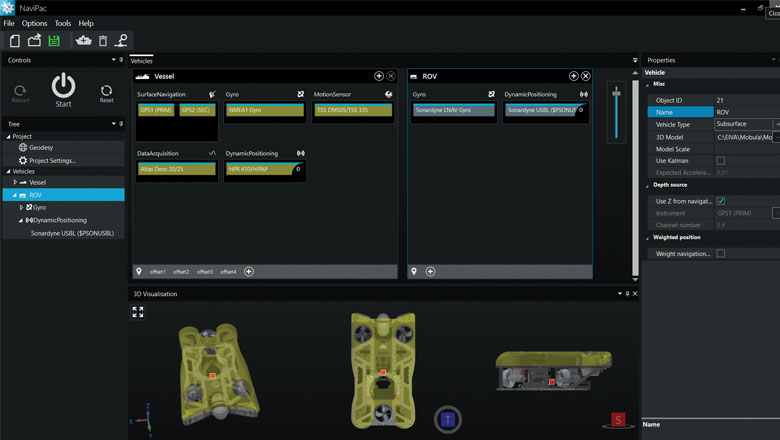Click the Vessel Gyro compass icon
The height and width of the screenshot is (440, 780).
coord(300,94)
